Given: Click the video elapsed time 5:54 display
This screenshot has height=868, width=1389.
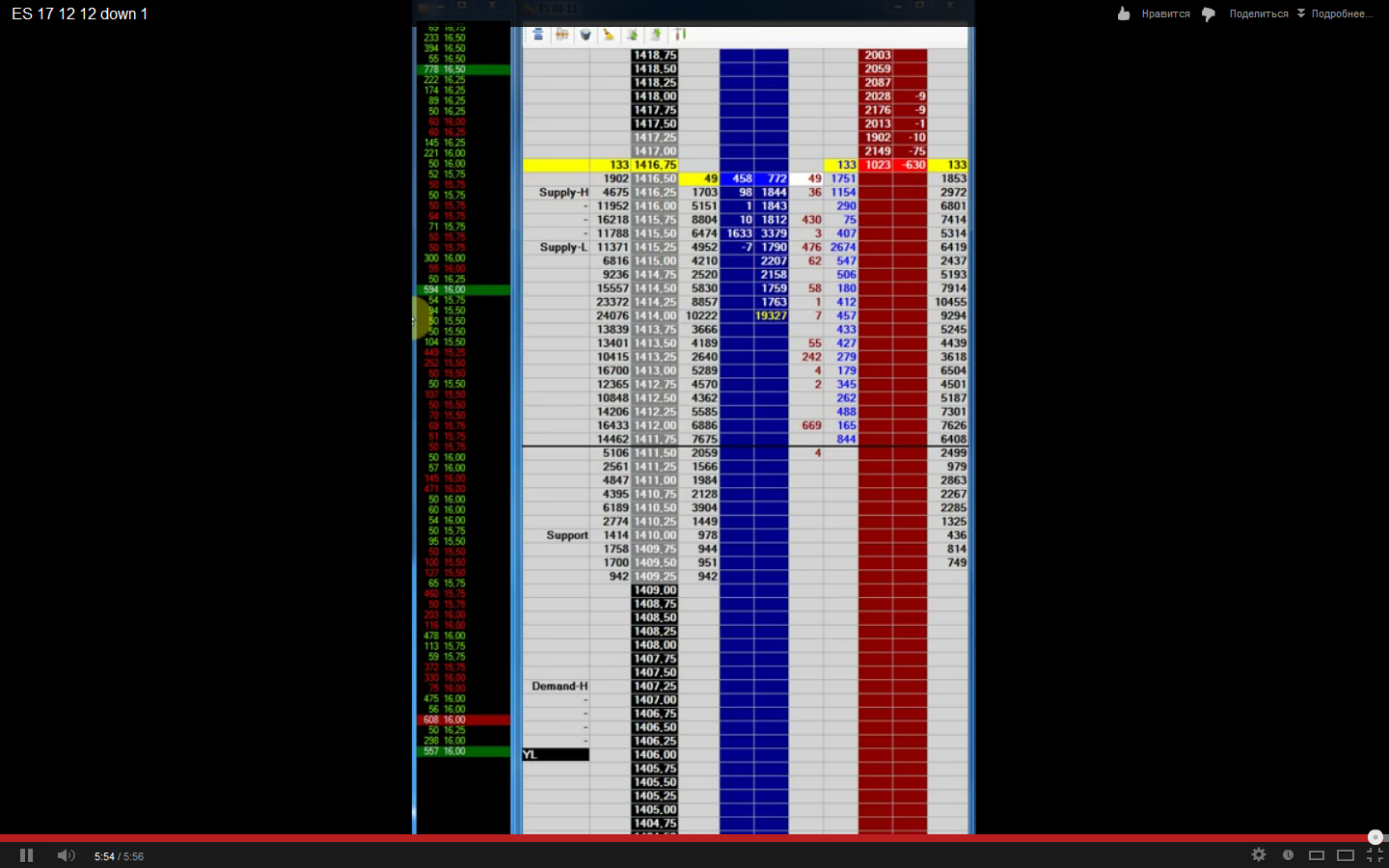Looking at the screenshot, I should coord(104,856).
